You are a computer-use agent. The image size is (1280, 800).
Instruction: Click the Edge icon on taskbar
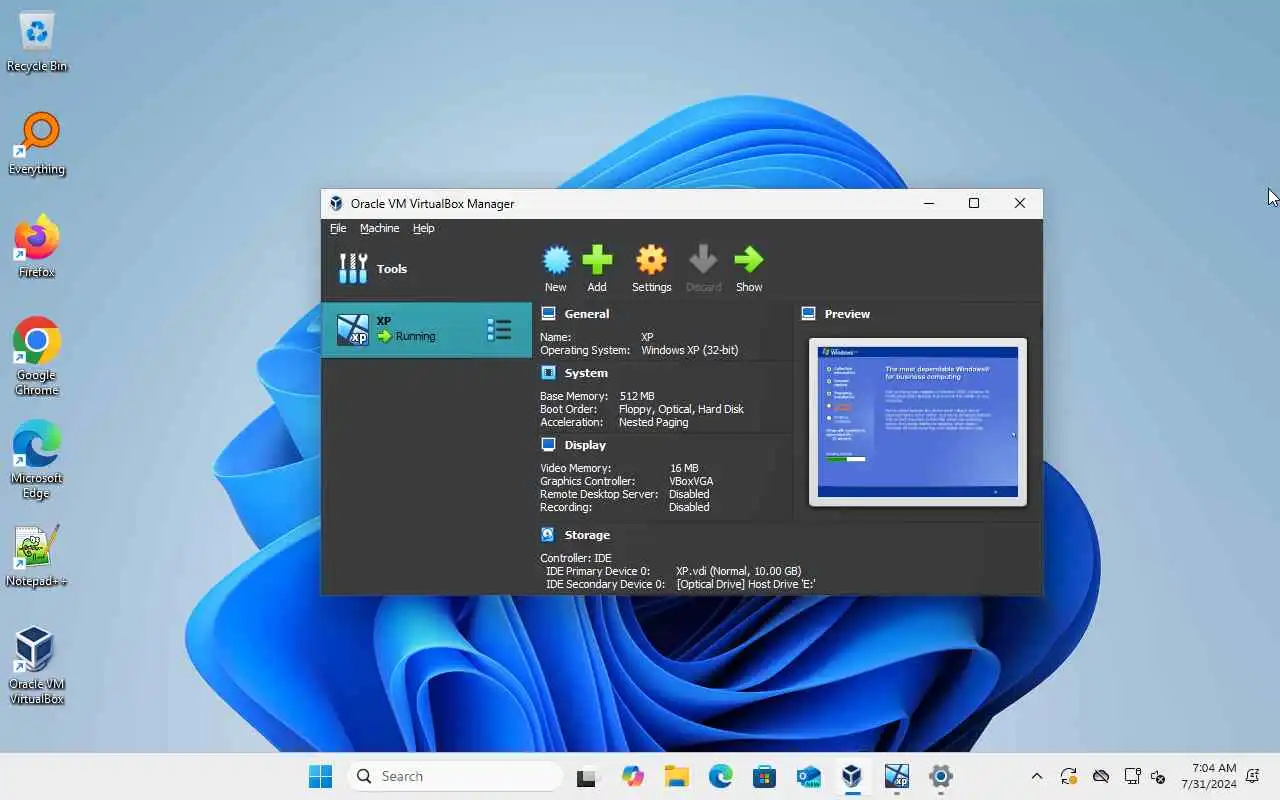click(x=720, y=776)
